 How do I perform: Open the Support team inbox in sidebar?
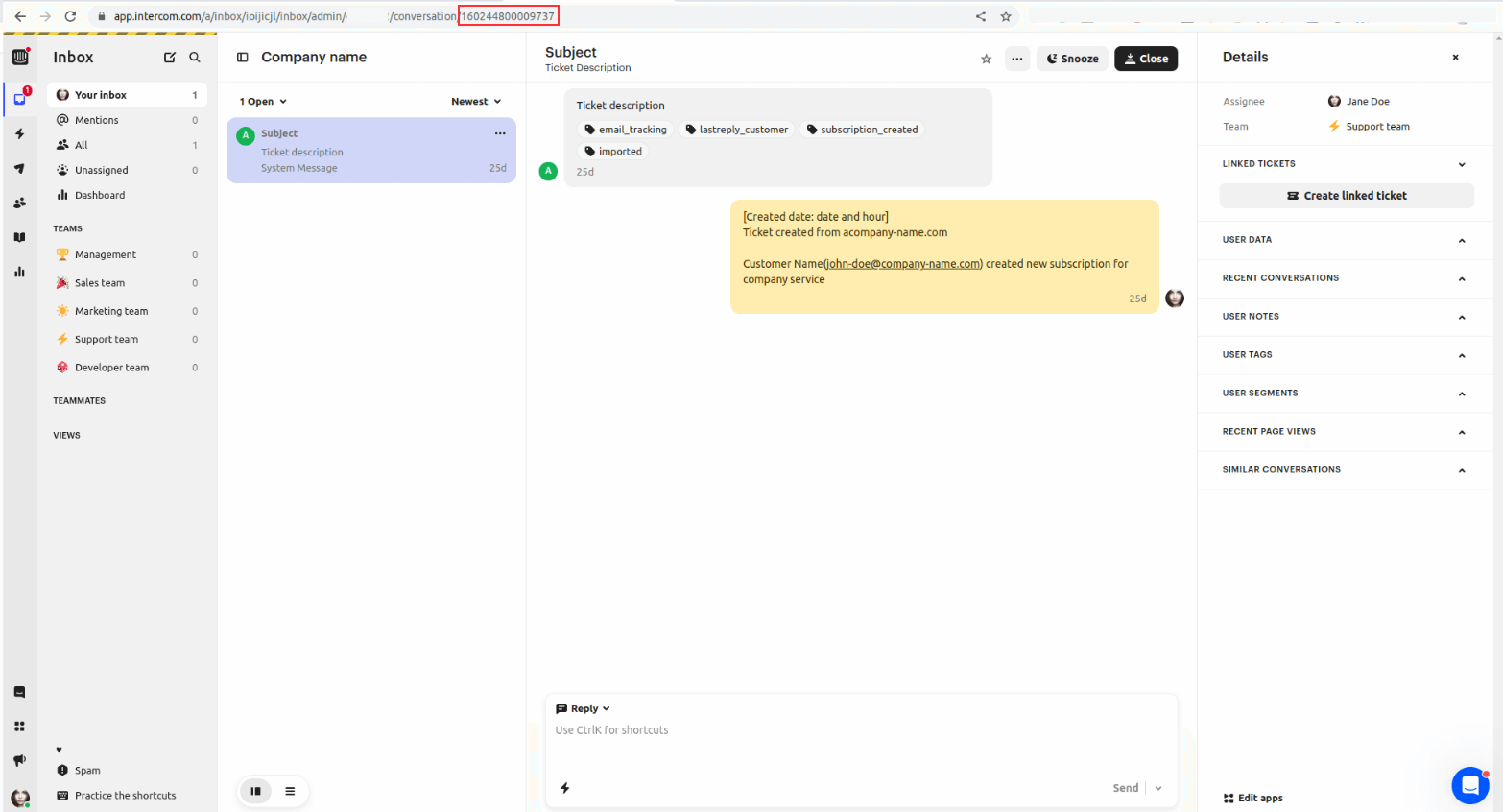click(127, 339)
